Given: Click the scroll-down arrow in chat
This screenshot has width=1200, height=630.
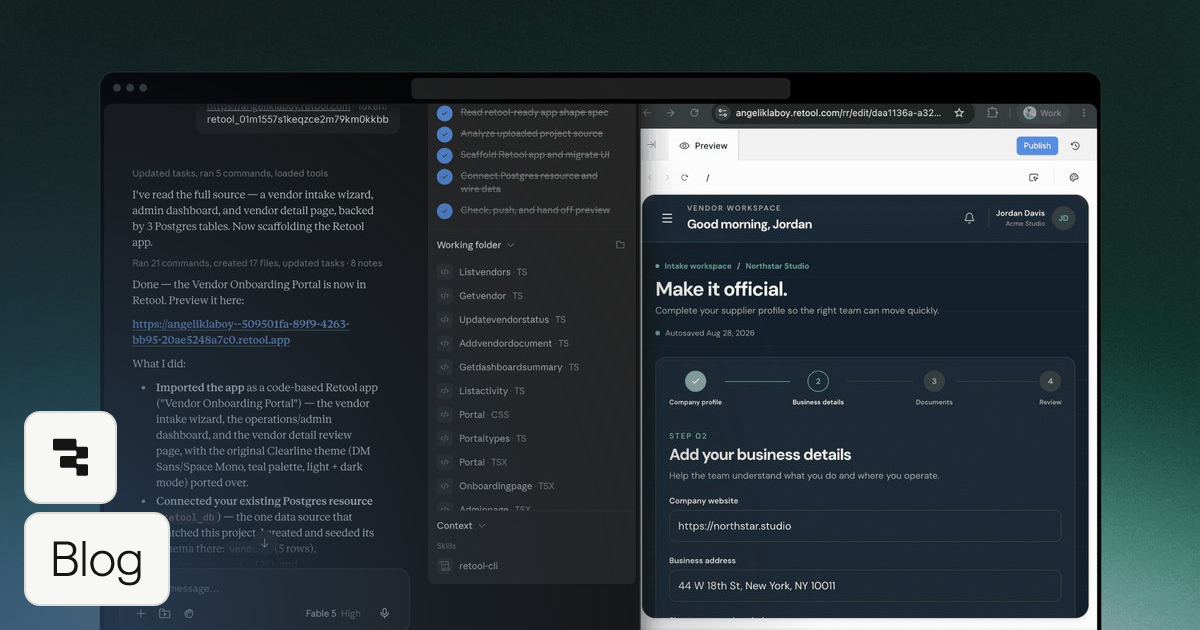Looking at the screenshot, I should 265,542.
